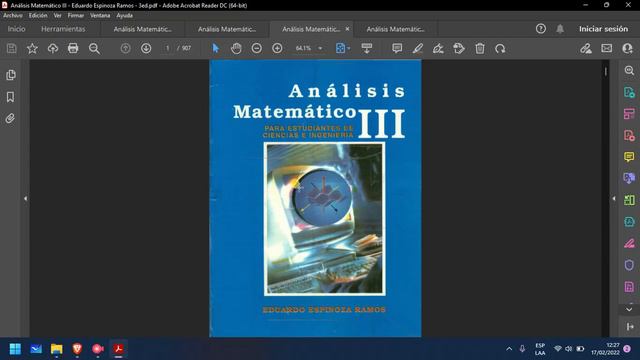
Task: Open the bookmarks panel
Action: (11, 97)
